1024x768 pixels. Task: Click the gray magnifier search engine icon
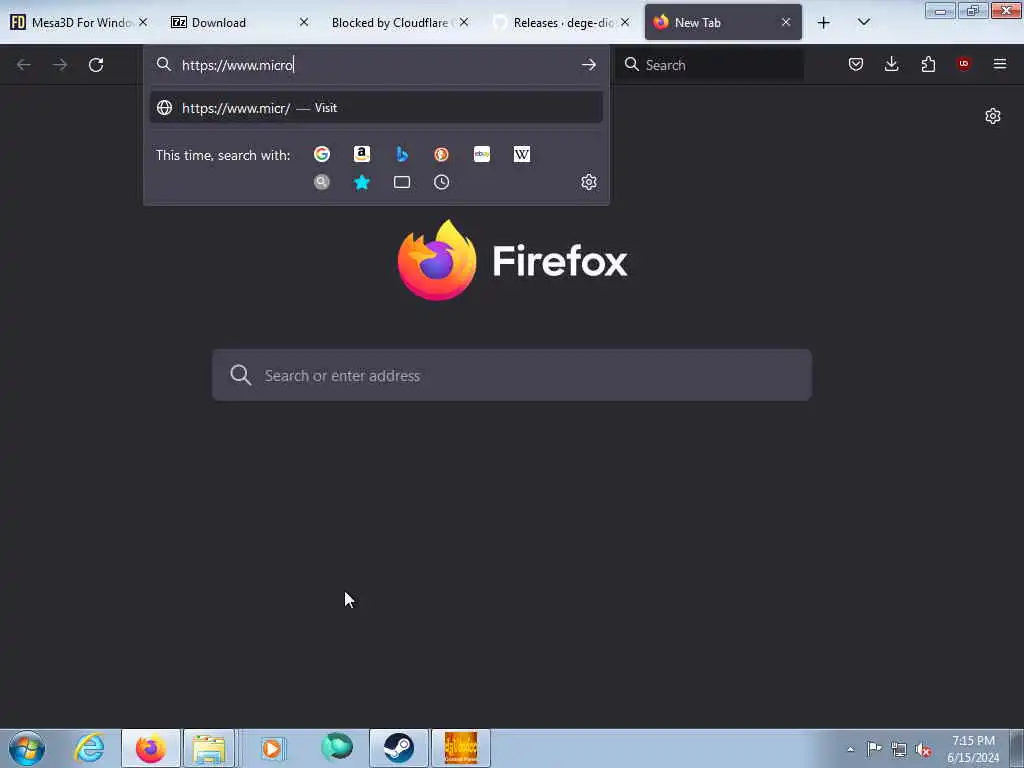(x=321, y=182)
